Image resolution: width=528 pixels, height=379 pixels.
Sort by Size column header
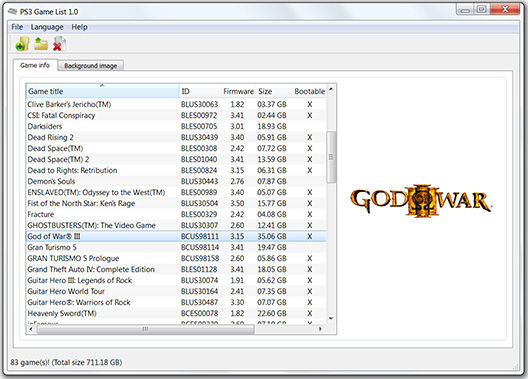274,91
